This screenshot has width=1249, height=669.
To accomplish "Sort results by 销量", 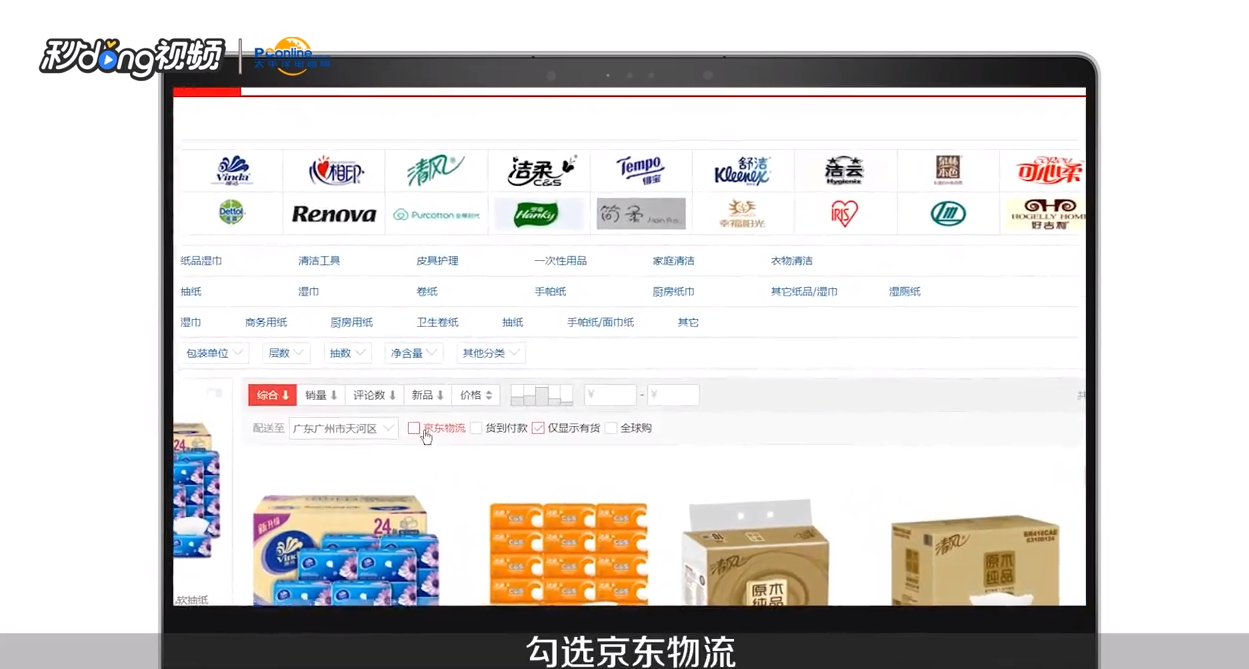I will [x=321, y=395].
